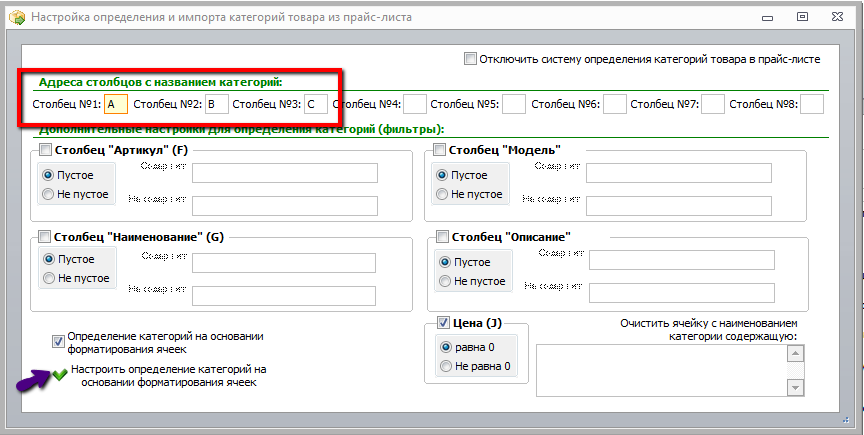The height and width of the screenshot is (435, 864).
Task: Click the lower text field in Описание group
Action: tap(682, 293)
